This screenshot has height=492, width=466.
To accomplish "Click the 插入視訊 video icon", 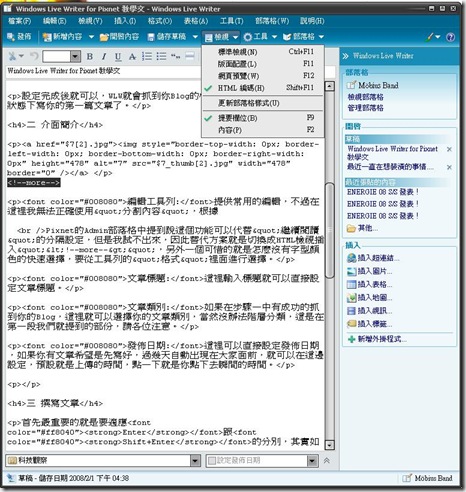I will pos(351,311).
